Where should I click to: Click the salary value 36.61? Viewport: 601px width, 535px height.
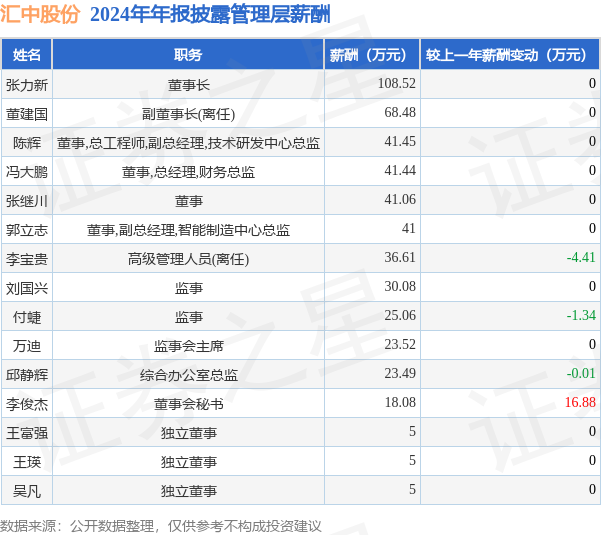pyautogui.click(x=400, y=257)
